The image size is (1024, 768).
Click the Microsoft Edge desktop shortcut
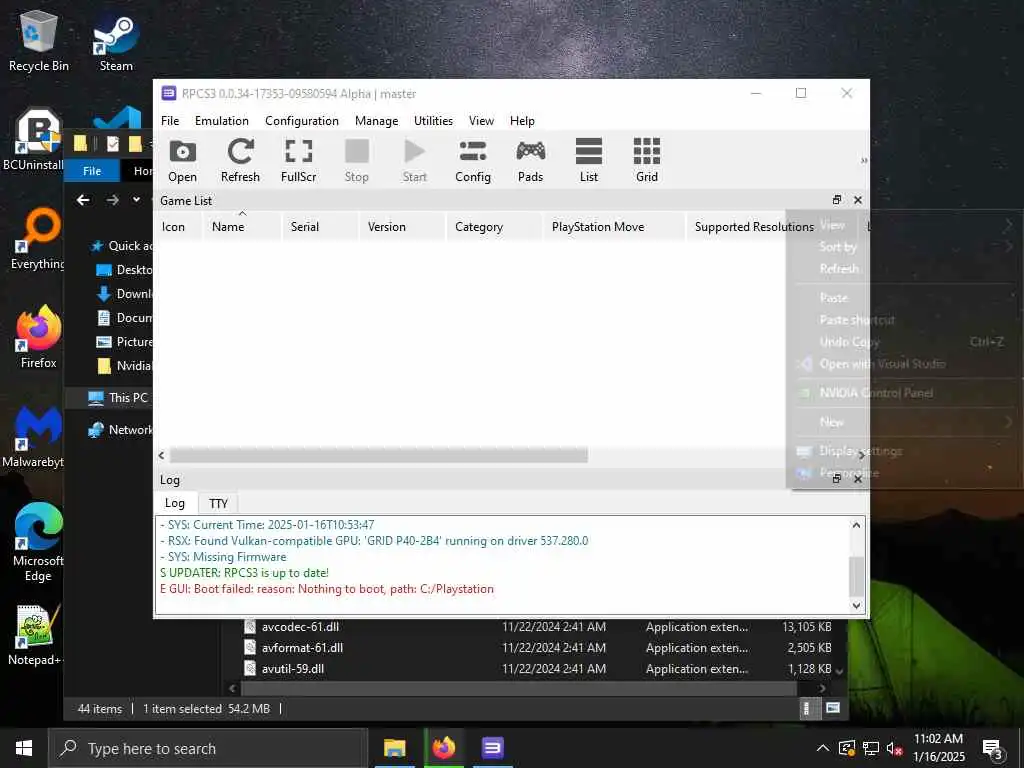pyautogui.click(x=39, y=542)
